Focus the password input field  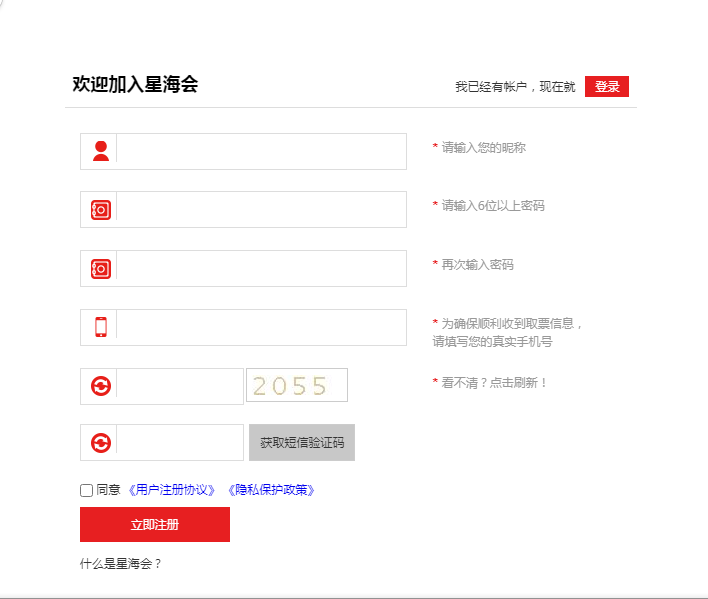tap(261, 209)
